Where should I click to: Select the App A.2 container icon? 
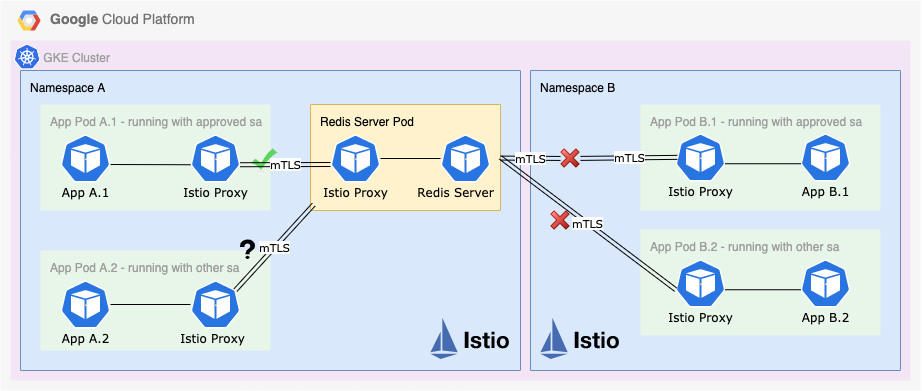point(85,305)
